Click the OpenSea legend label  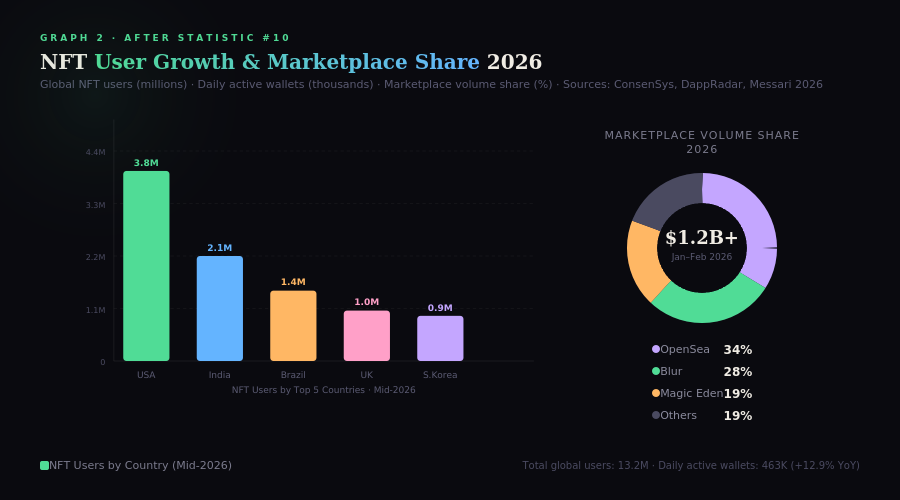click(685, 349)
